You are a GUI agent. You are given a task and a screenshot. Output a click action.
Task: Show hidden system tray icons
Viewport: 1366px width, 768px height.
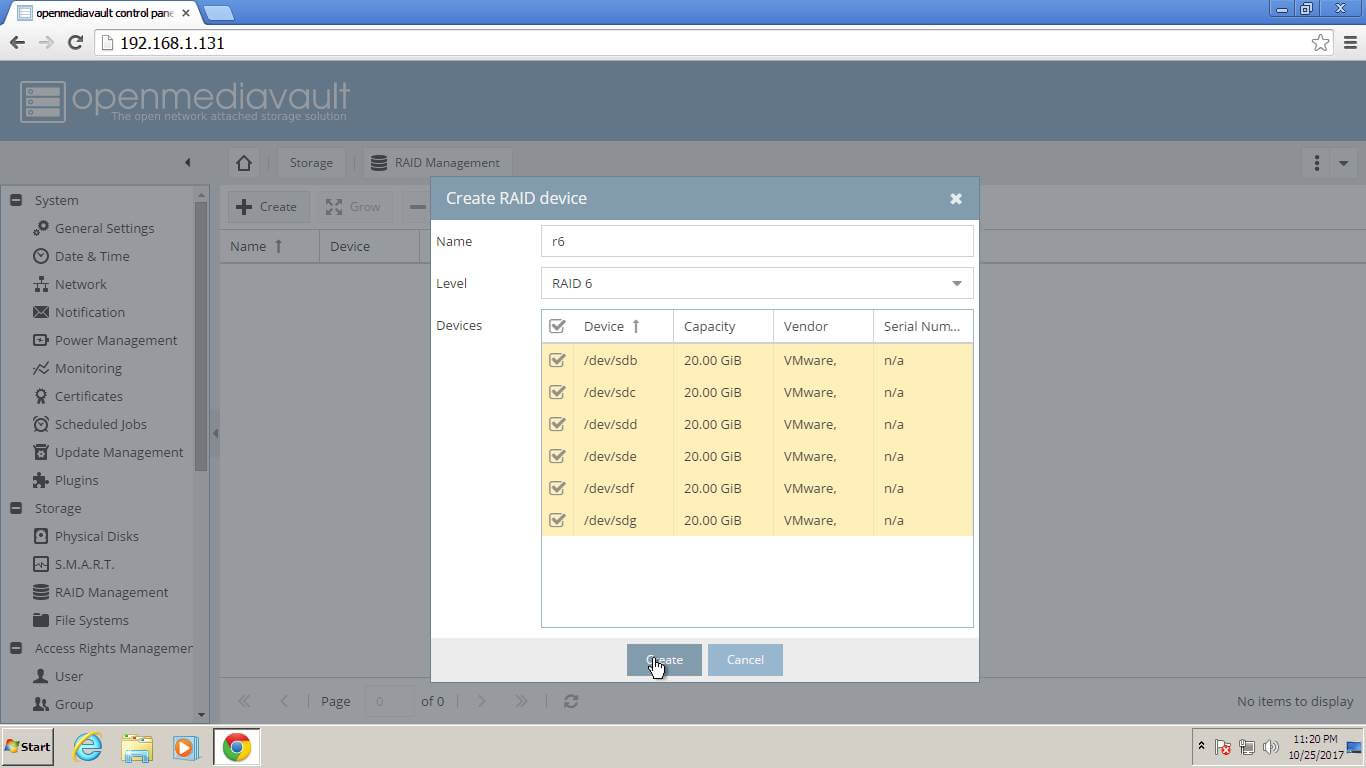[1201, 746]
